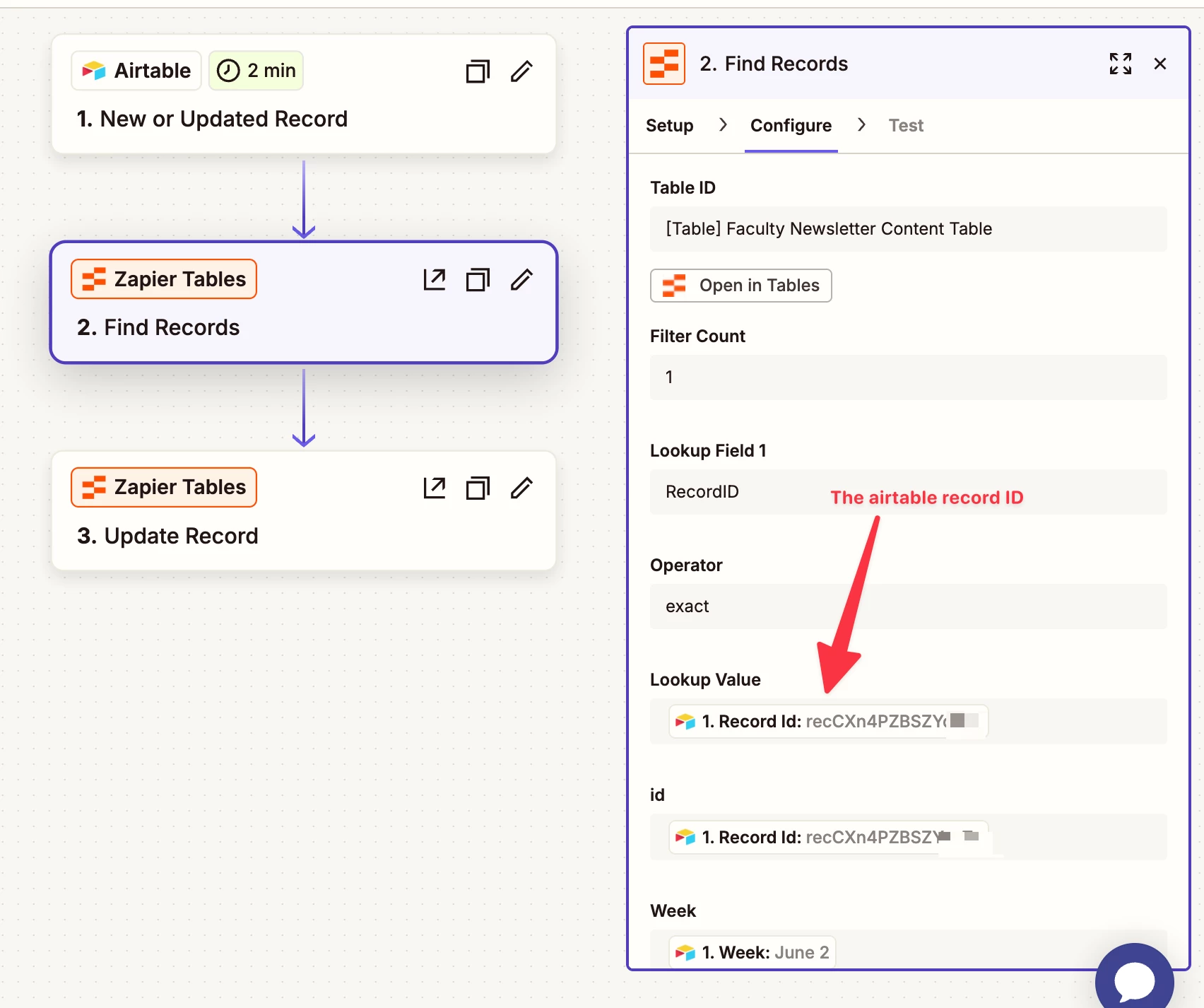Duplicate the Find Records step
The width and height of the screenshot is (1204, 1008).
click(478, 280)
